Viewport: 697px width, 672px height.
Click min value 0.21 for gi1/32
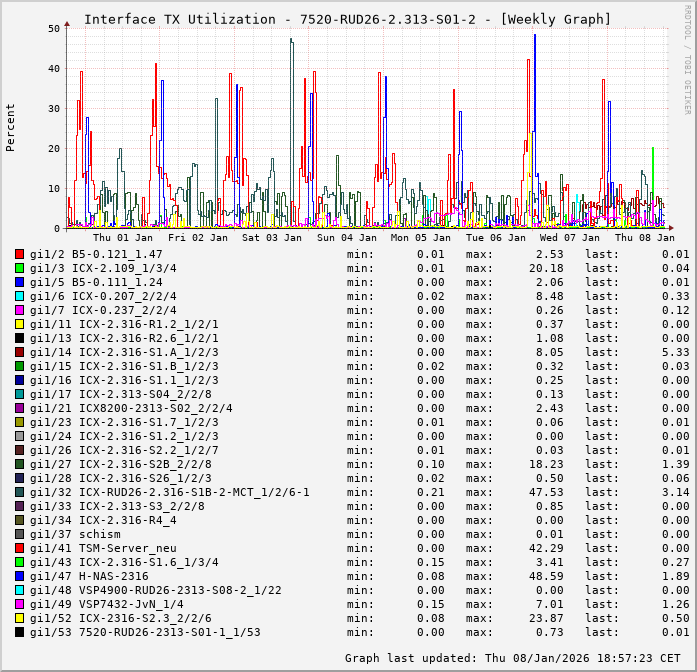coord(430,492)
